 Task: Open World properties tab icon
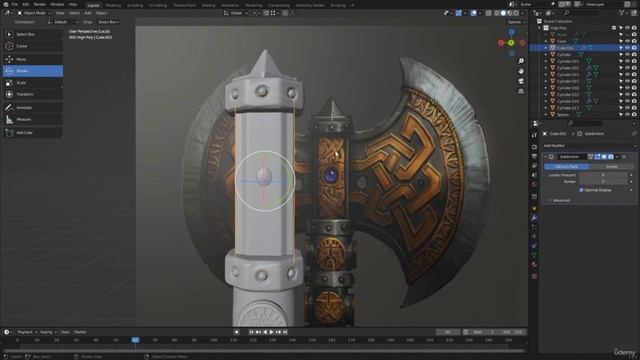[534, 184]
